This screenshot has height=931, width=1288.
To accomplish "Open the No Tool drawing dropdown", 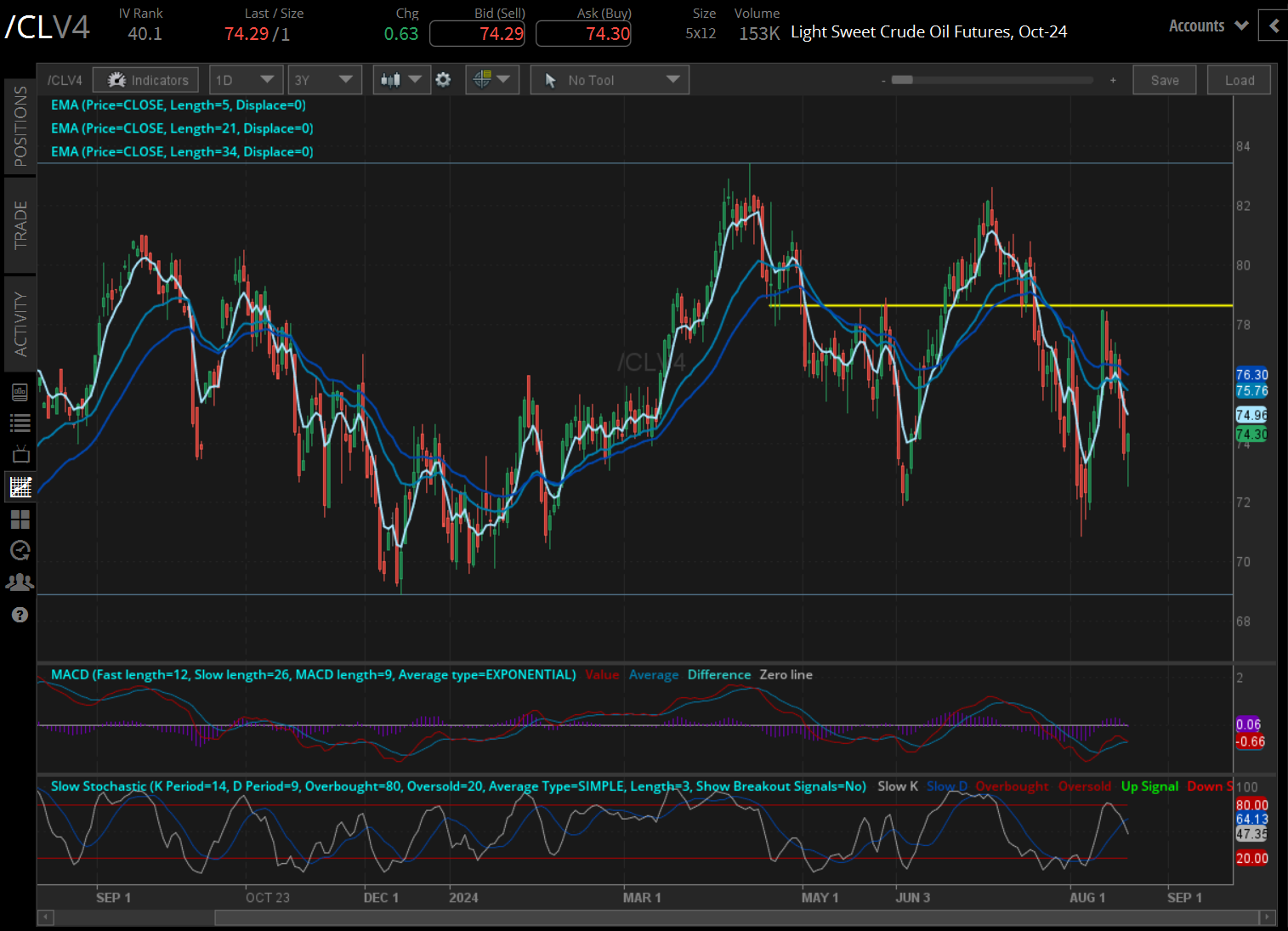I will click(x=609, y=79).
